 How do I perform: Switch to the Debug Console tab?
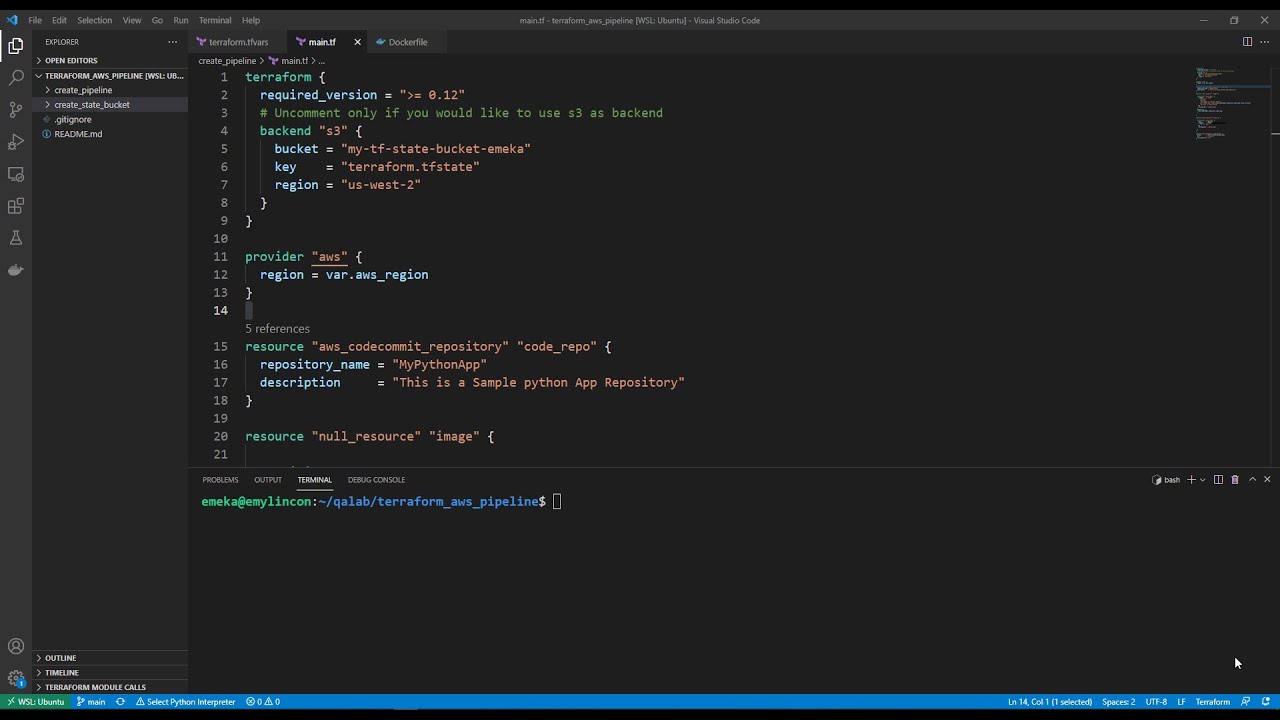tap(376, 480)
